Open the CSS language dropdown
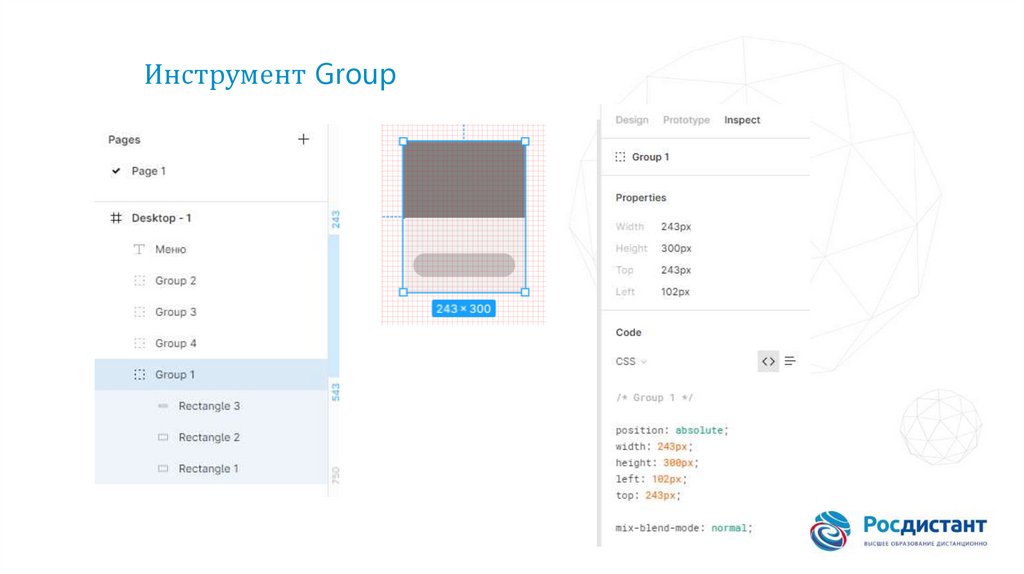Image resolution: width=1024 pixels, height=574 pixels. 631,361
